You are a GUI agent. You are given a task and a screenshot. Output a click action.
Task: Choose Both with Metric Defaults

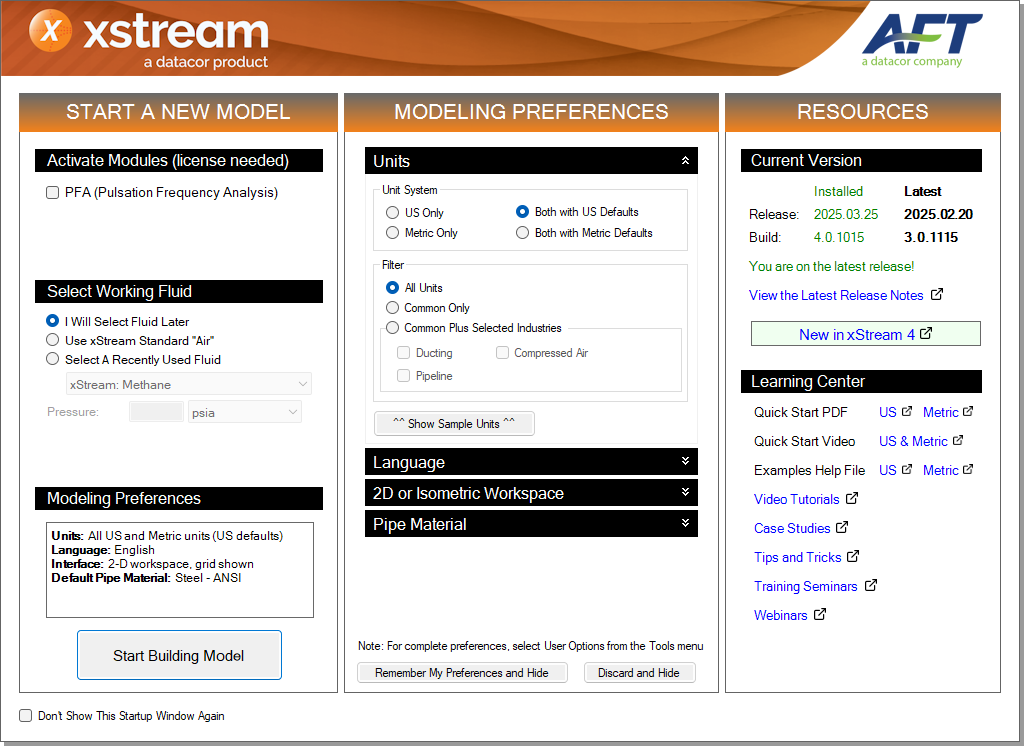coord(522,233)
